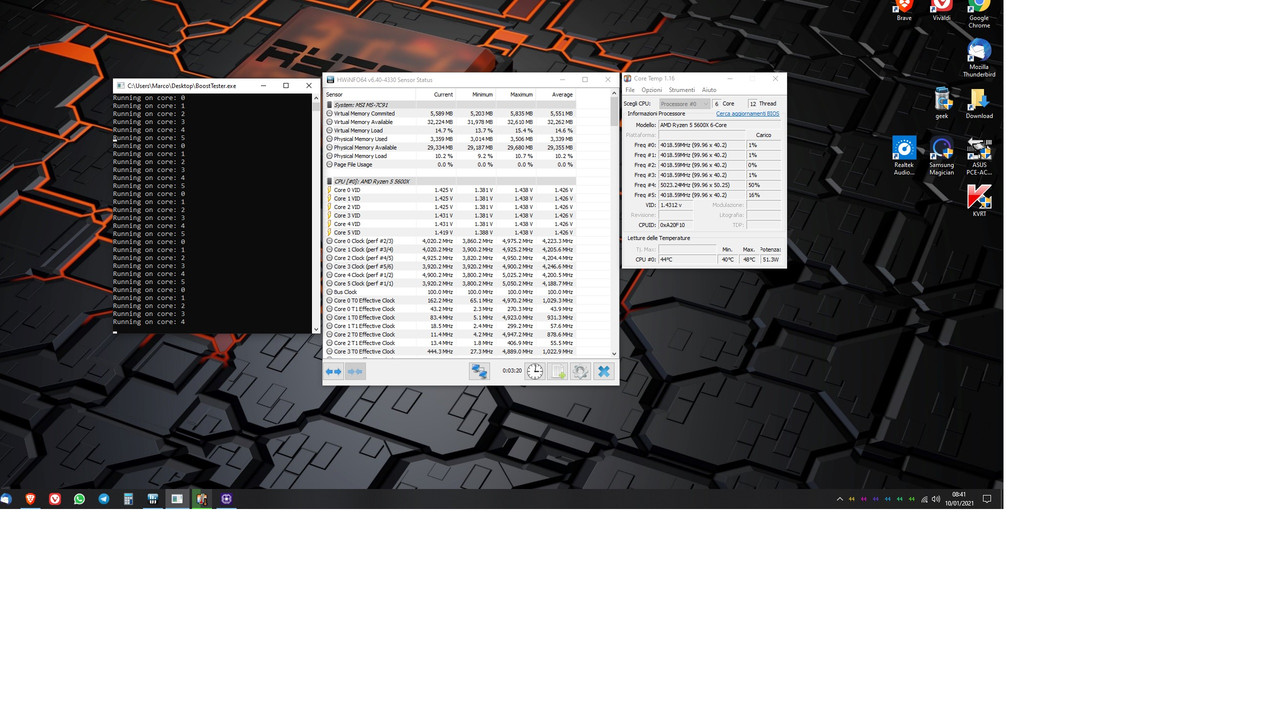
Task: Mute audio via the taskbar speaker icon
Action: [x=934, y=498]
